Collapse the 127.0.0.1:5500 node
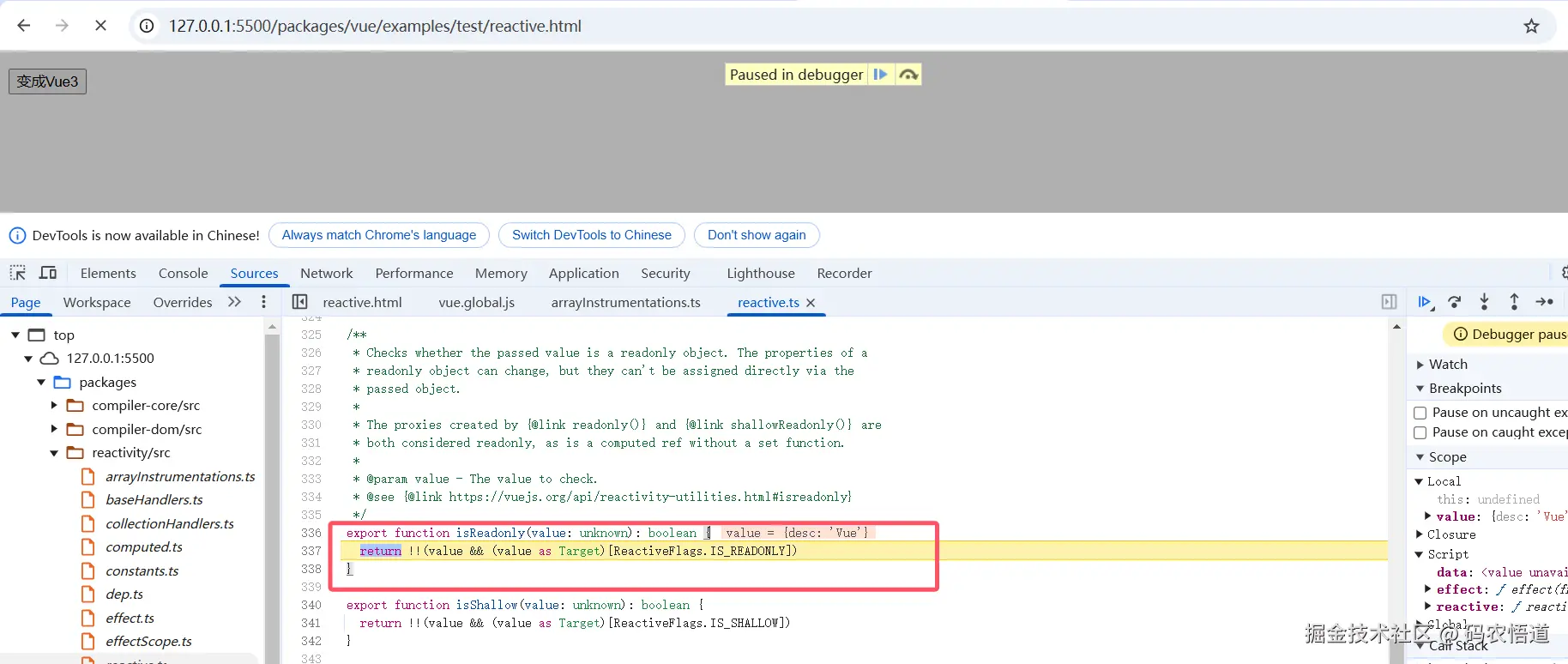 tap(28, 359)
